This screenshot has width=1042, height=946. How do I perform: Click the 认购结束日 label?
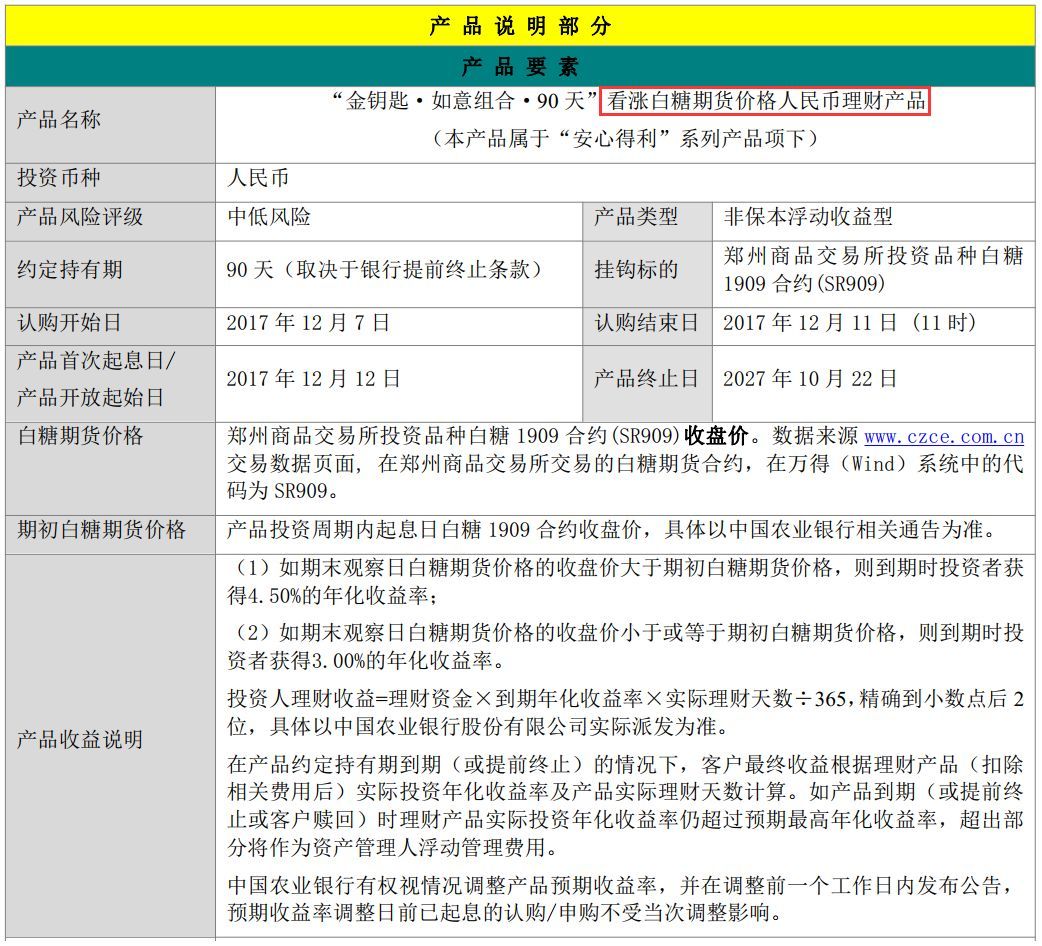[646, 323]
